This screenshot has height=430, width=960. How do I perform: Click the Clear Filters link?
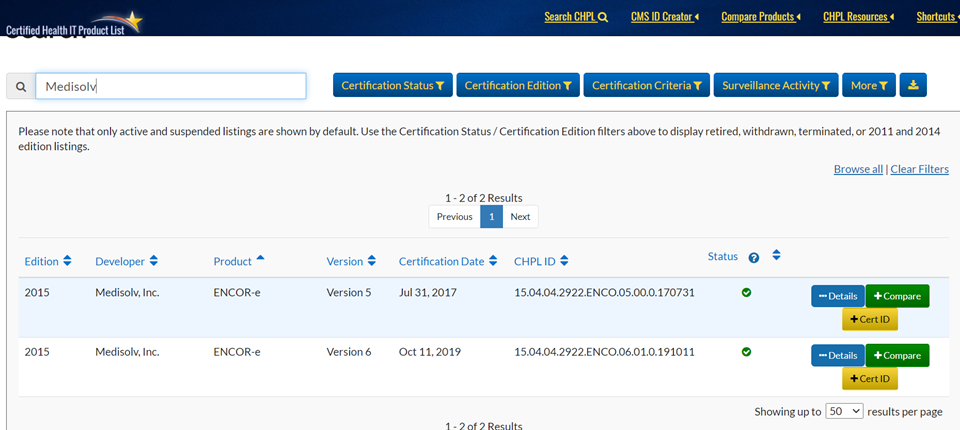tap(920, 169)
